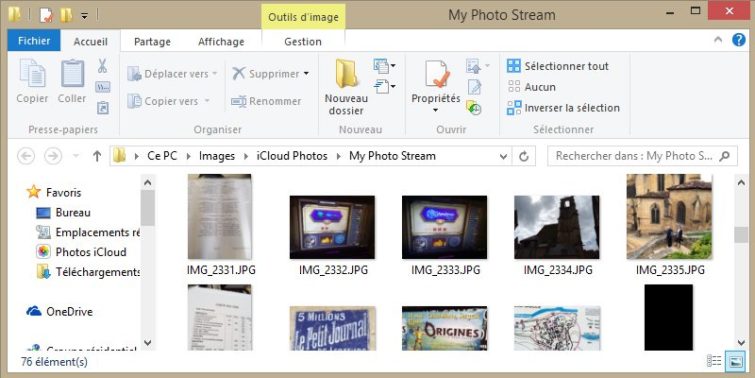Image resolution: width=755 pixels, height=378 pixels.
Task: Switch to the Accueil tab
Action: coord(91,41)
